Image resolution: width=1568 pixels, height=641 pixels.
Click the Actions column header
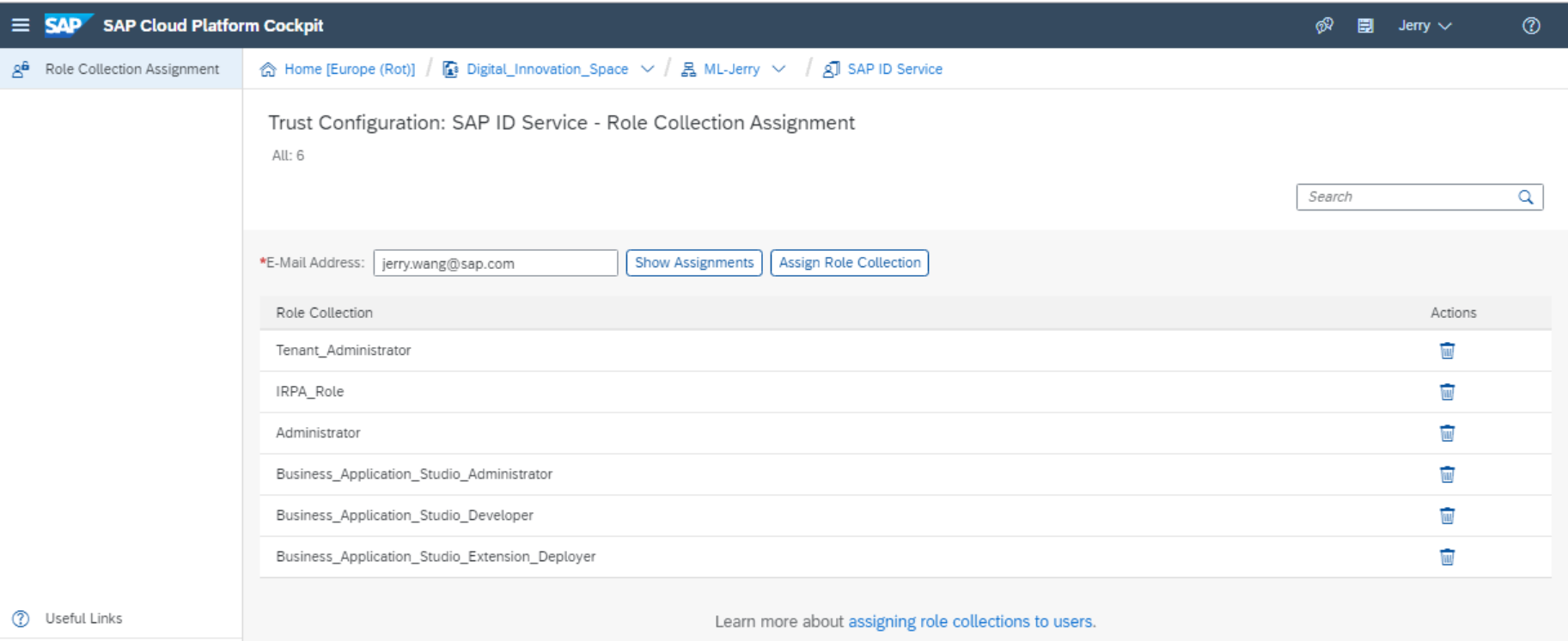(x=1454, y=313)
